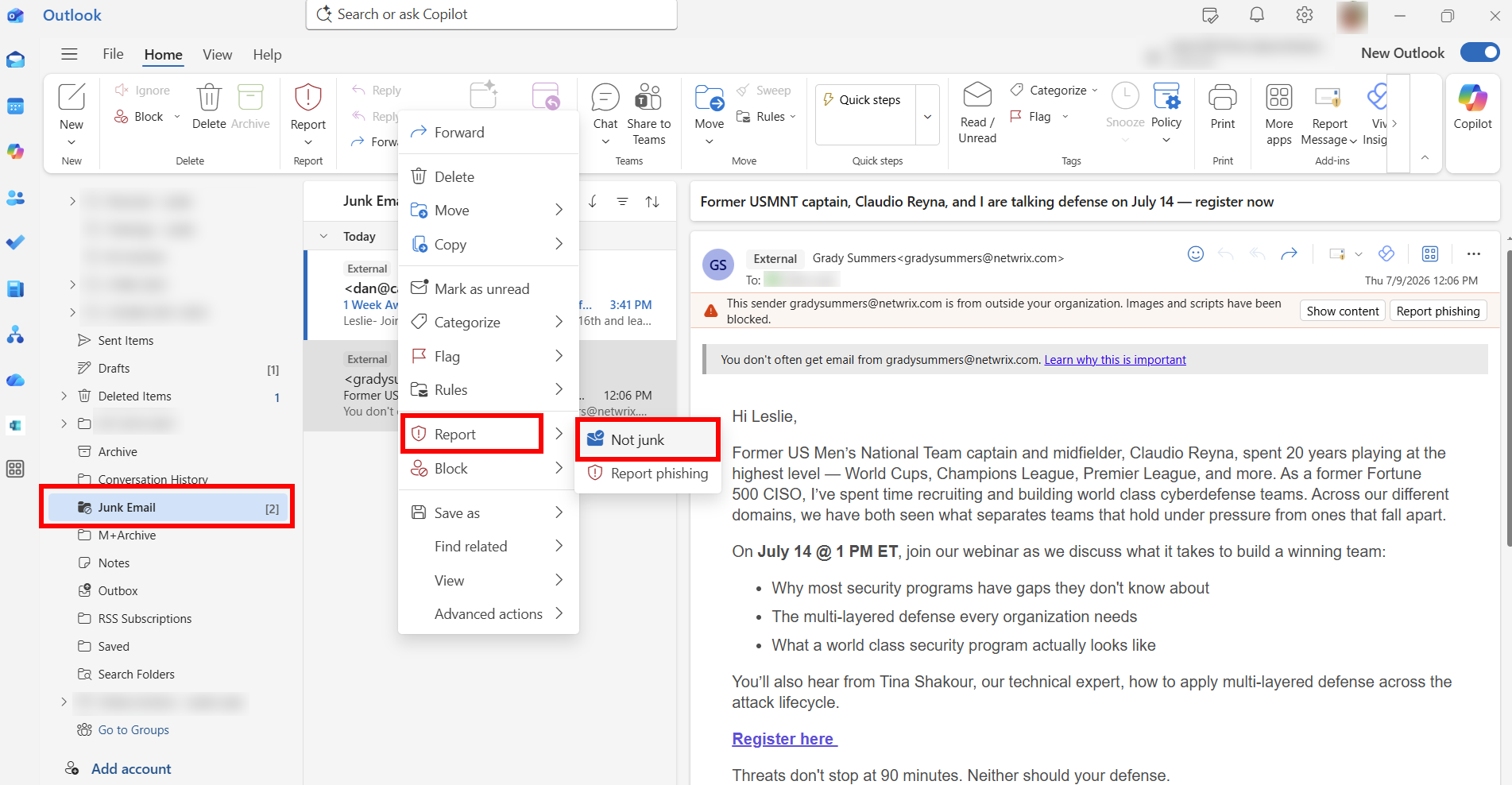
Task: Click Add account
Action: coord(131,769)
